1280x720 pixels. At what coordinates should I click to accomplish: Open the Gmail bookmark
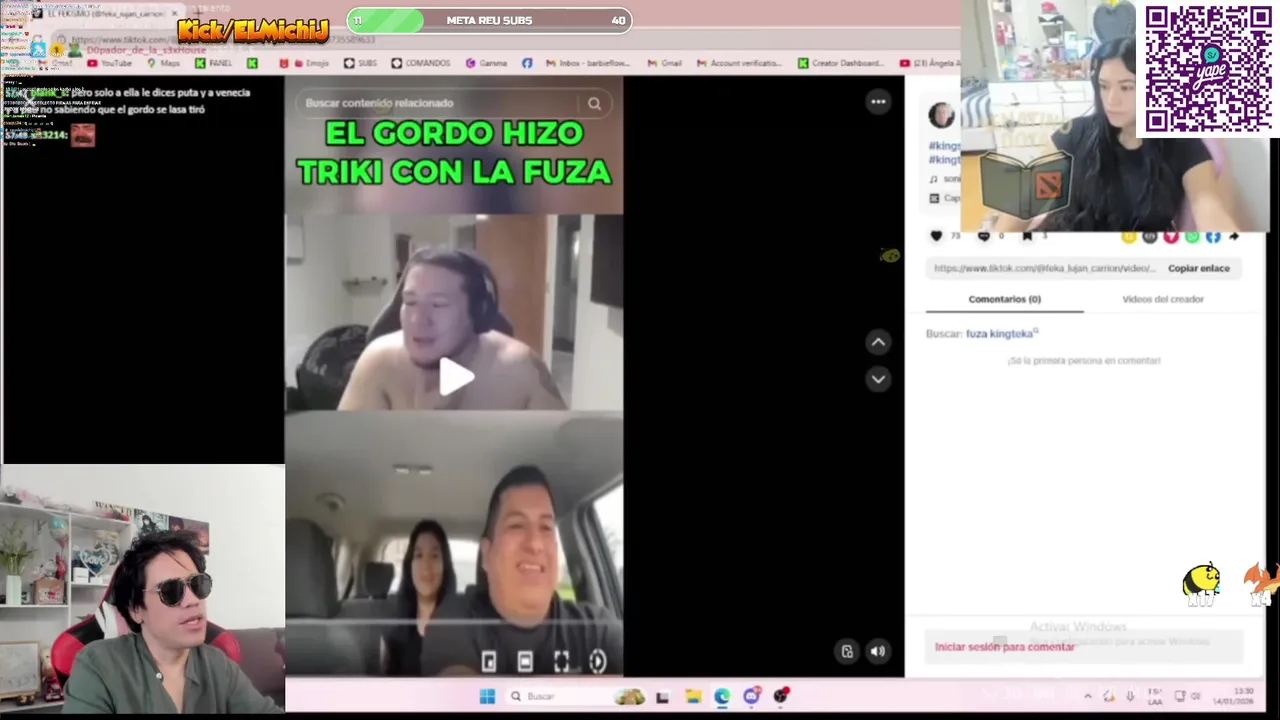click(665, 63)
